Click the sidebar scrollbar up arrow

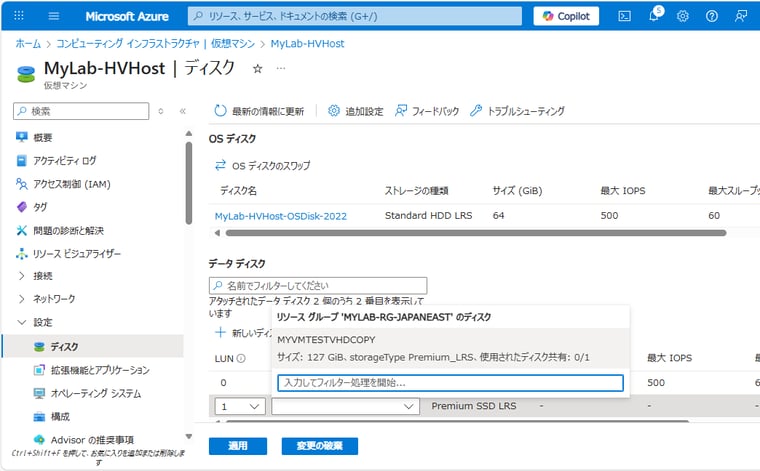[x=189, y=133]
